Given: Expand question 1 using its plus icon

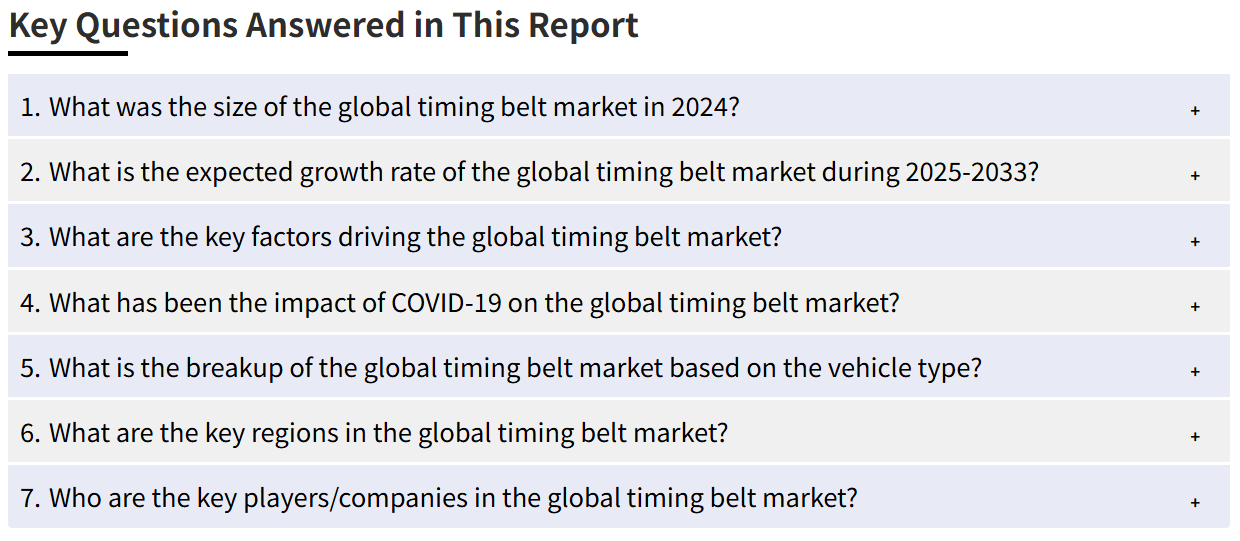Looking at the screenshot, I should [1195, 110].
